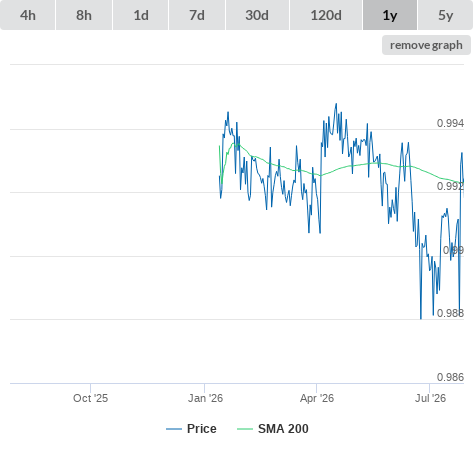This screenshot has height=455, width=474.
Task: Click the remove graph button
Action: click(x=426, y=45)
